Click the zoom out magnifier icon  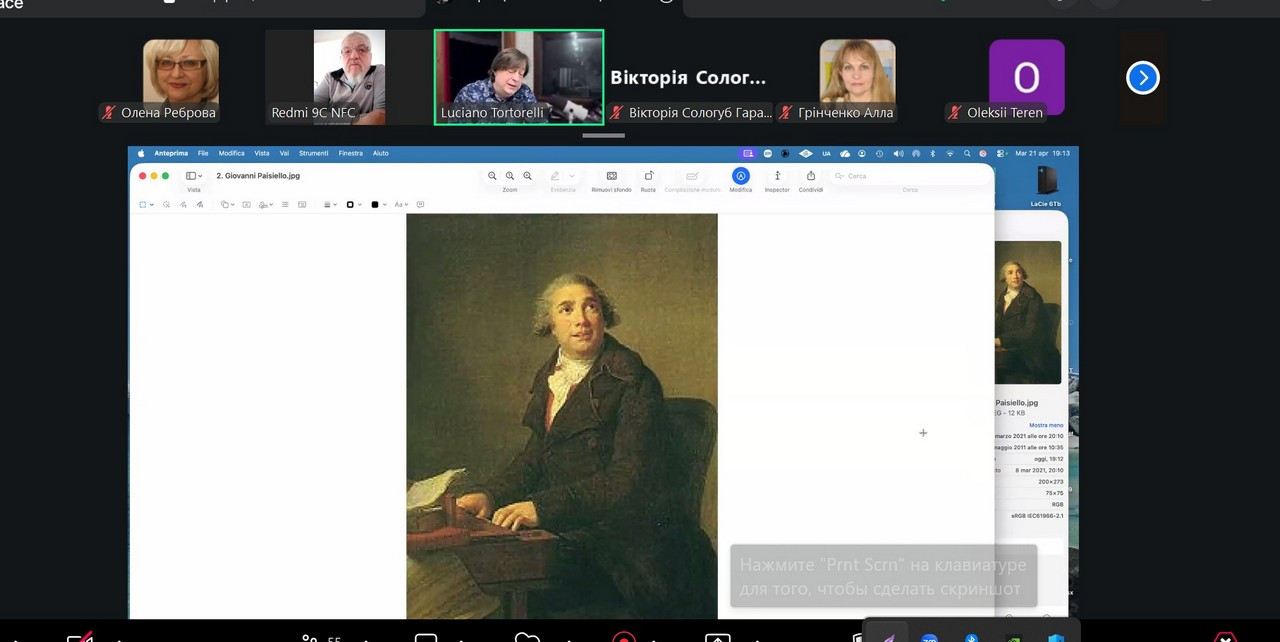click(492, 176)
